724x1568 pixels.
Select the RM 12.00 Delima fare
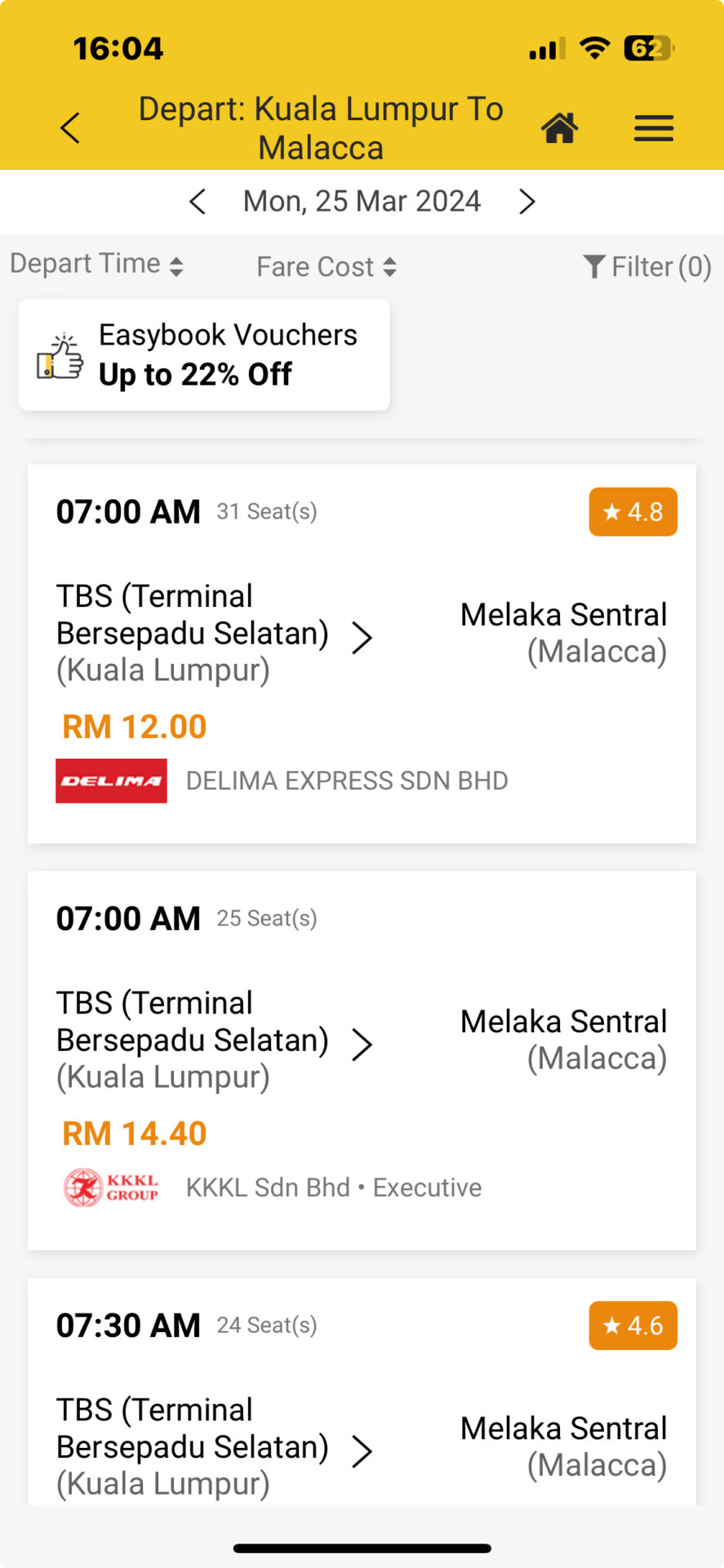tap(135, 727)
